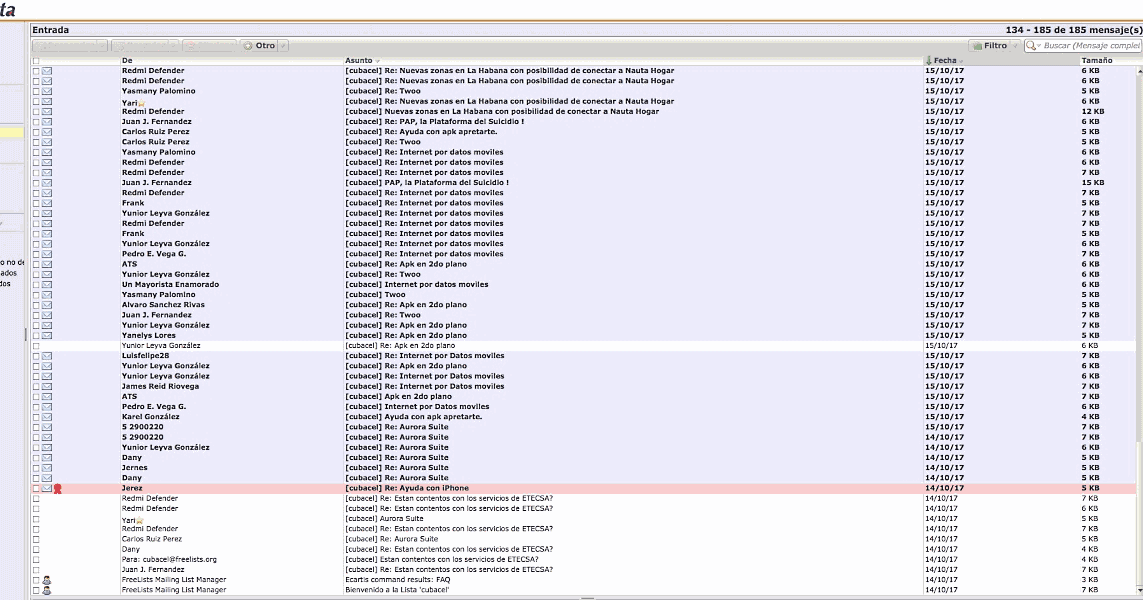Click the magnifier icon in the search box
Viewport: 1143px width, 600px height.
tap(1029, 45)
